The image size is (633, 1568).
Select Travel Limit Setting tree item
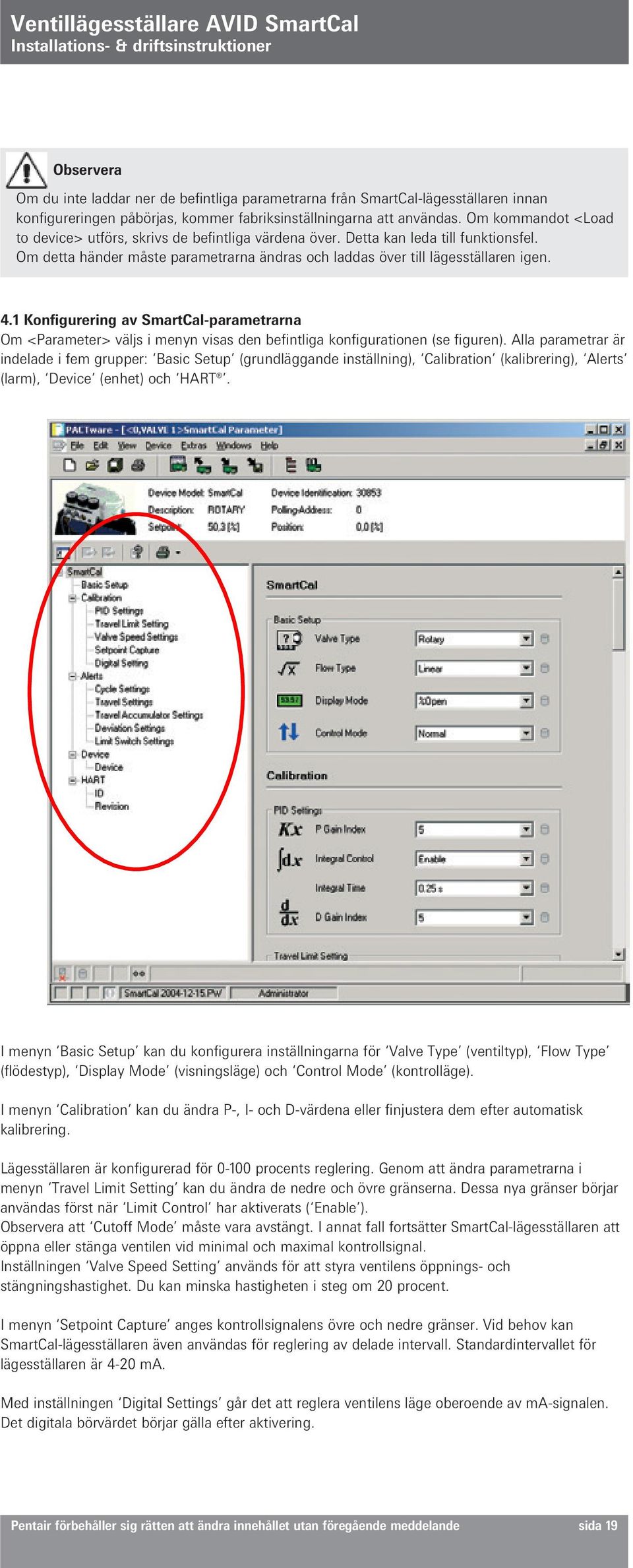pos(131,624)
